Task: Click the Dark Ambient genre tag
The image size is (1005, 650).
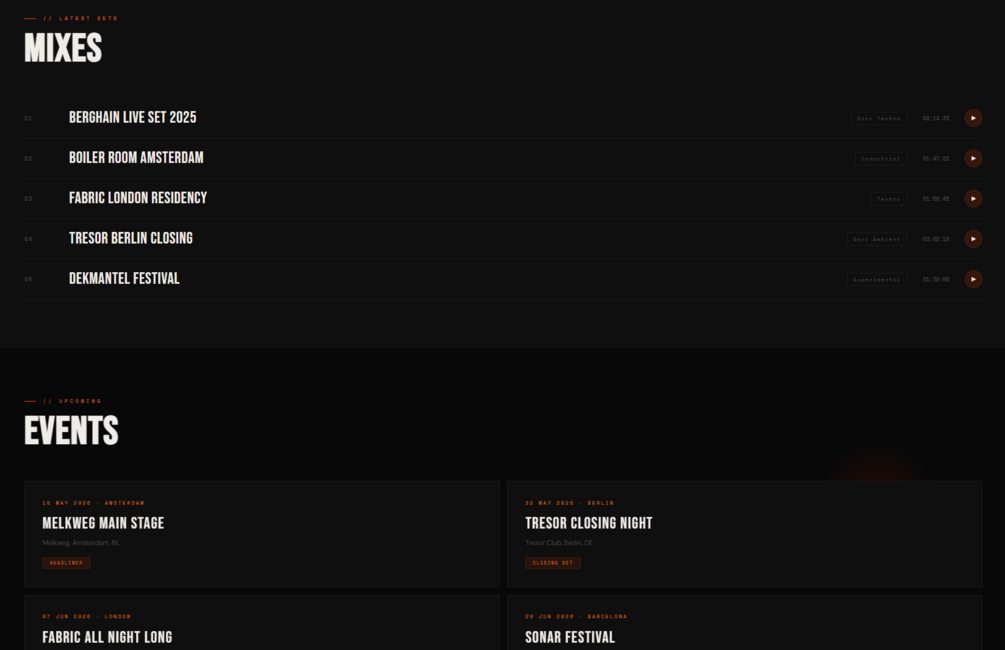Action: [x=877, y=240]
